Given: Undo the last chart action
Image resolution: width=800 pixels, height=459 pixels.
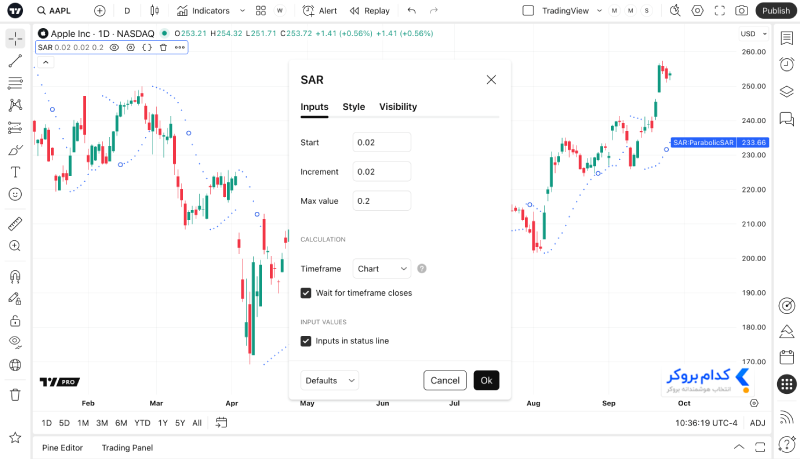Looking at the screenshot, I should pos(412,11).
